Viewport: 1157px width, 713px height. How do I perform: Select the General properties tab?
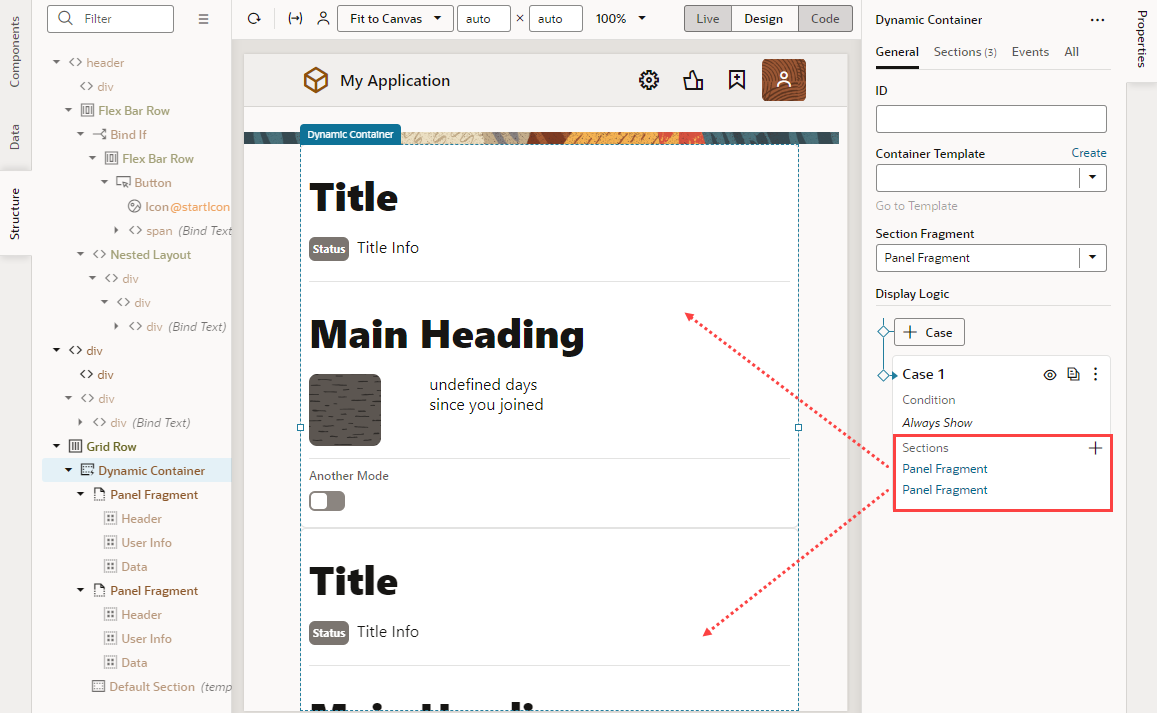point(897,52)
